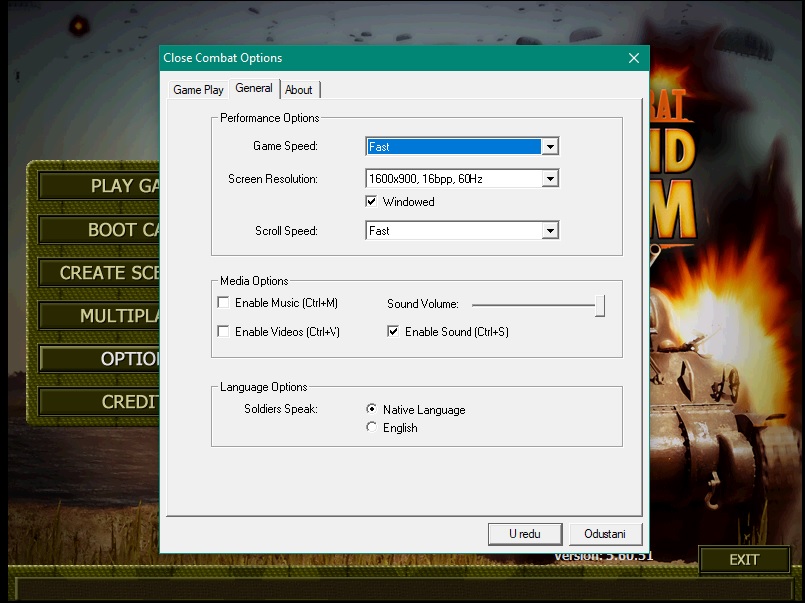This screenshot has width=805, height=603.
Task: Close the Close Combat Options dialog
Action: pos(634,58)
